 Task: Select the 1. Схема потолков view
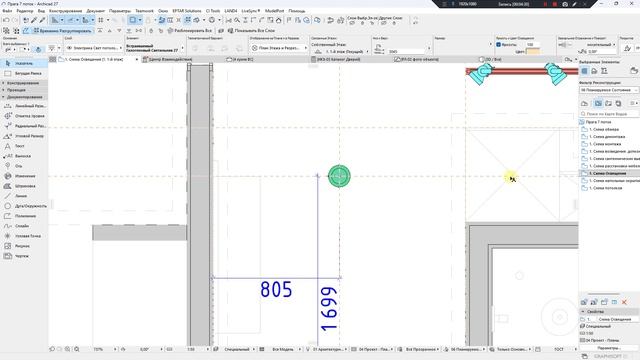coord(605,188)
